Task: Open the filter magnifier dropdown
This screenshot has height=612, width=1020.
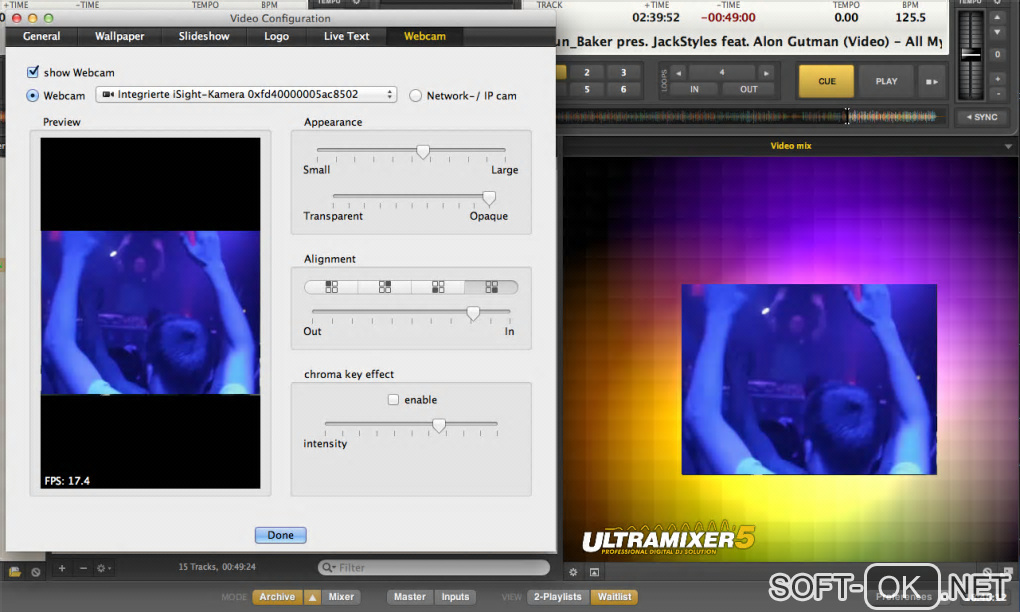Action: pos(329,567)
